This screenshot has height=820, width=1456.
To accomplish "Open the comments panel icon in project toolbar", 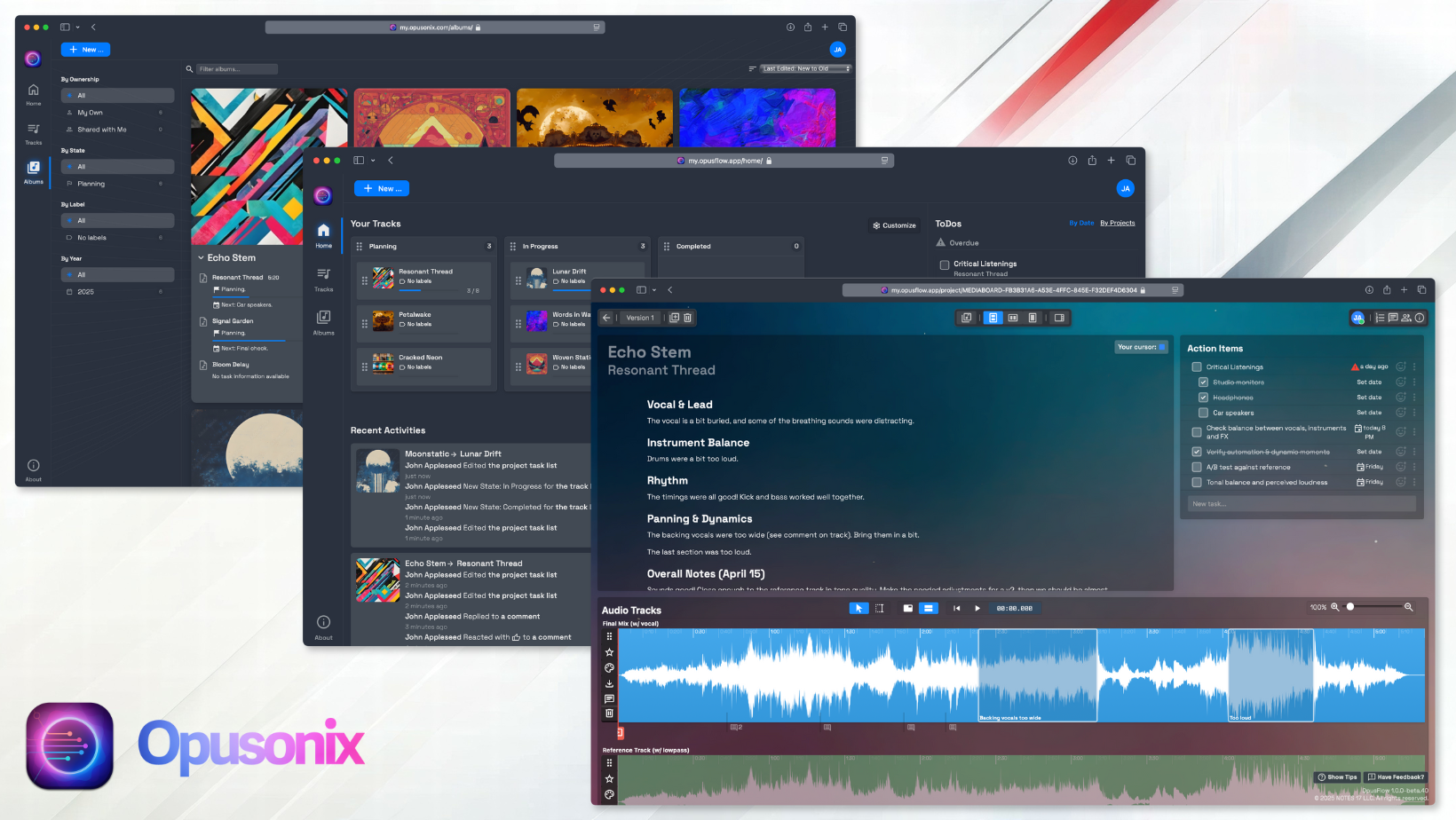I will [x=1393, y=318].
